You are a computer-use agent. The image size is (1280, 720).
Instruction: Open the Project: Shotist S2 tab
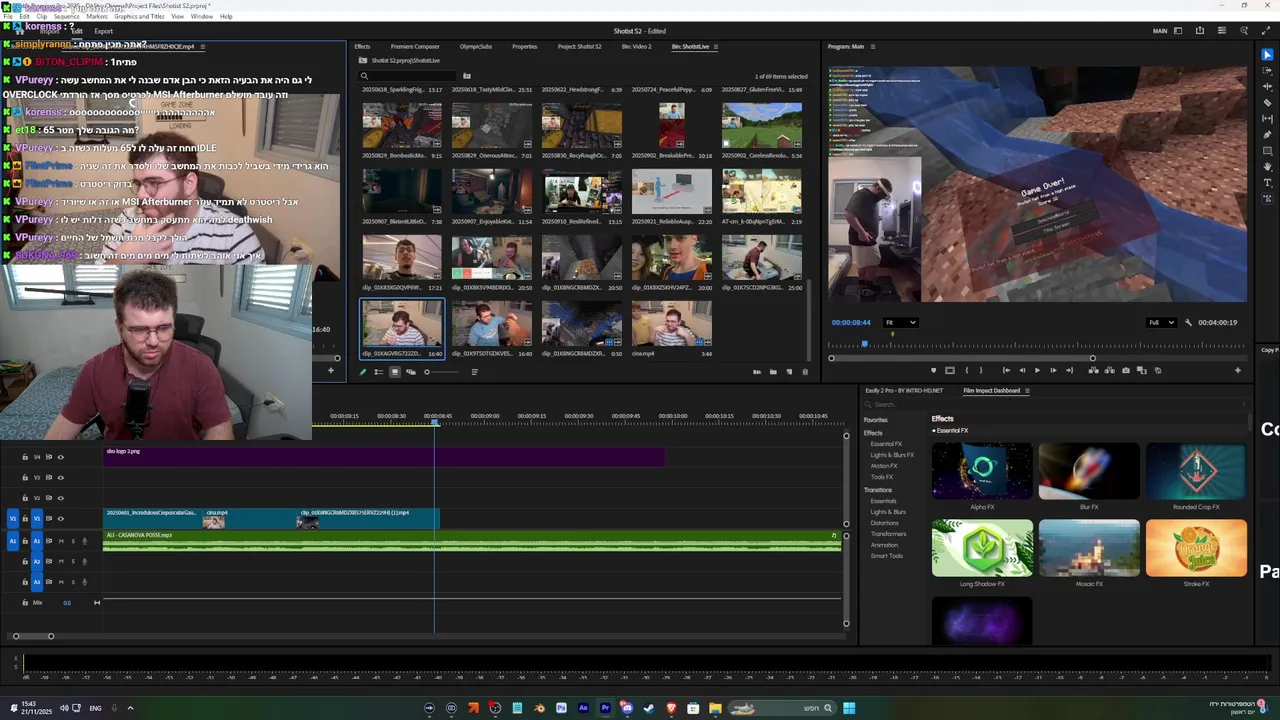pyautogui.click(x=580, y=47)
